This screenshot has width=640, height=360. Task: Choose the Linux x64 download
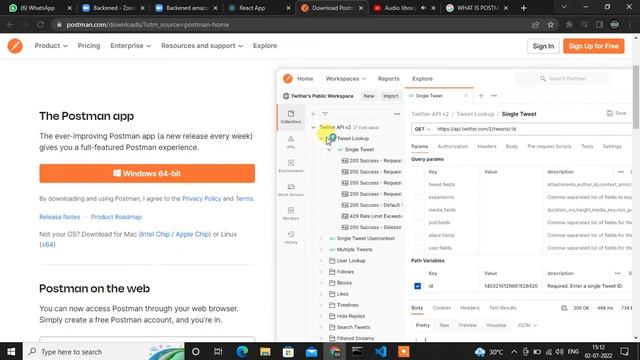(x=47, y=244)
